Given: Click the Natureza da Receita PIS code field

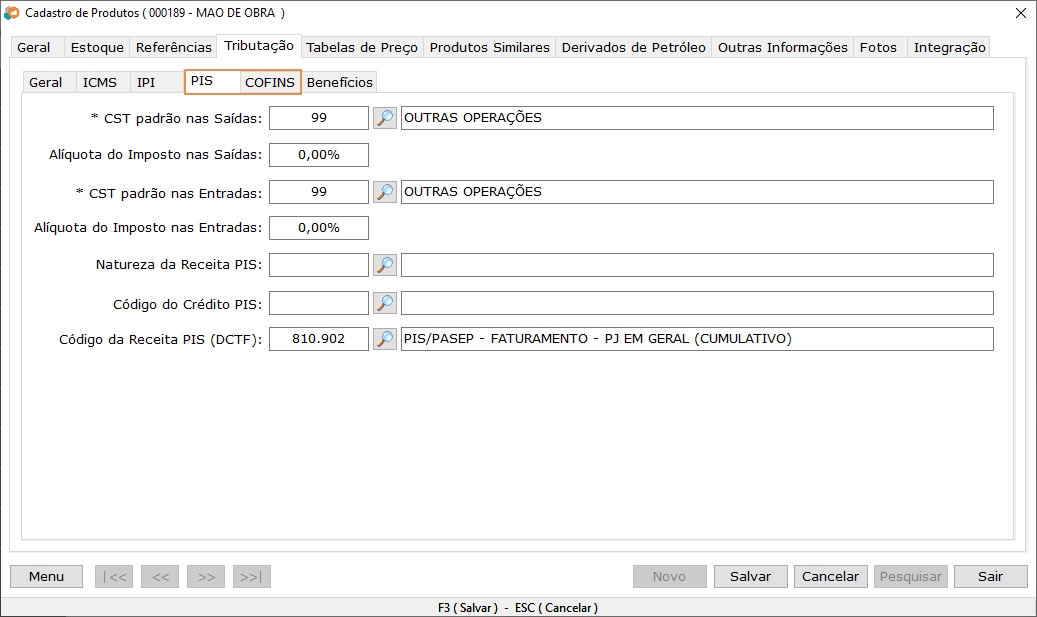Looking at the screenshot, I should [x=319, y=265].
